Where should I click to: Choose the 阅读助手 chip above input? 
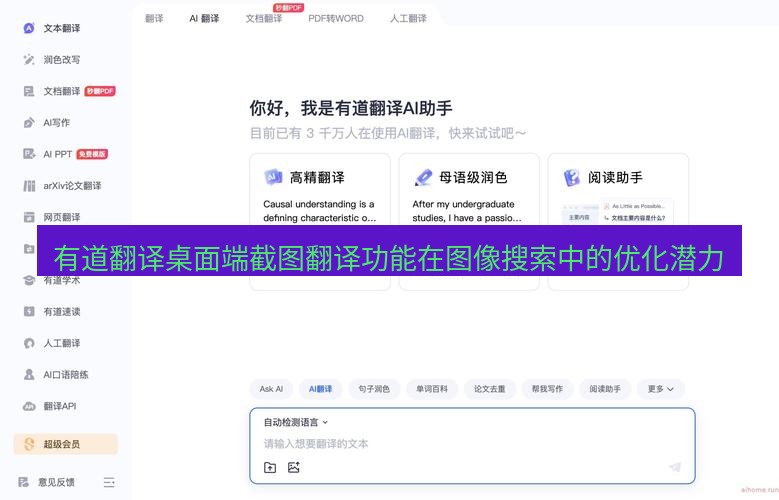tap(605, 389)
